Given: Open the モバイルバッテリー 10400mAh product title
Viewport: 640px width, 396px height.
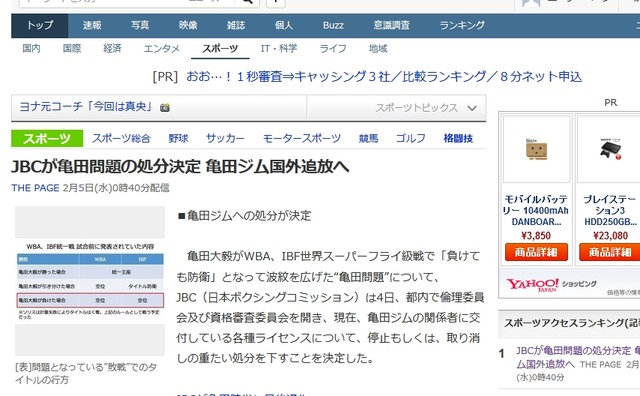Looking at the screenshot, I should coord(536,211).
